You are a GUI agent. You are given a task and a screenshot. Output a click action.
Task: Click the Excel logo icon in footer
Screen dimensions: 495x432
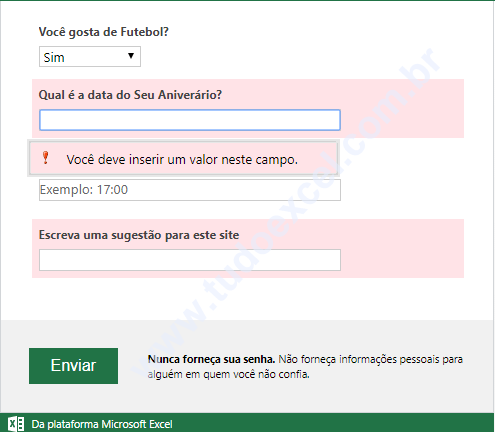16,424
